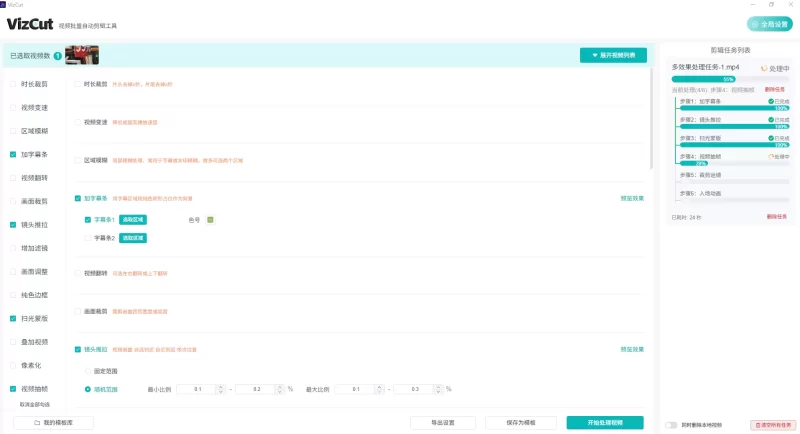Click 开始处理视频 start processing button

pyautogui.click(x=605, y=423)
